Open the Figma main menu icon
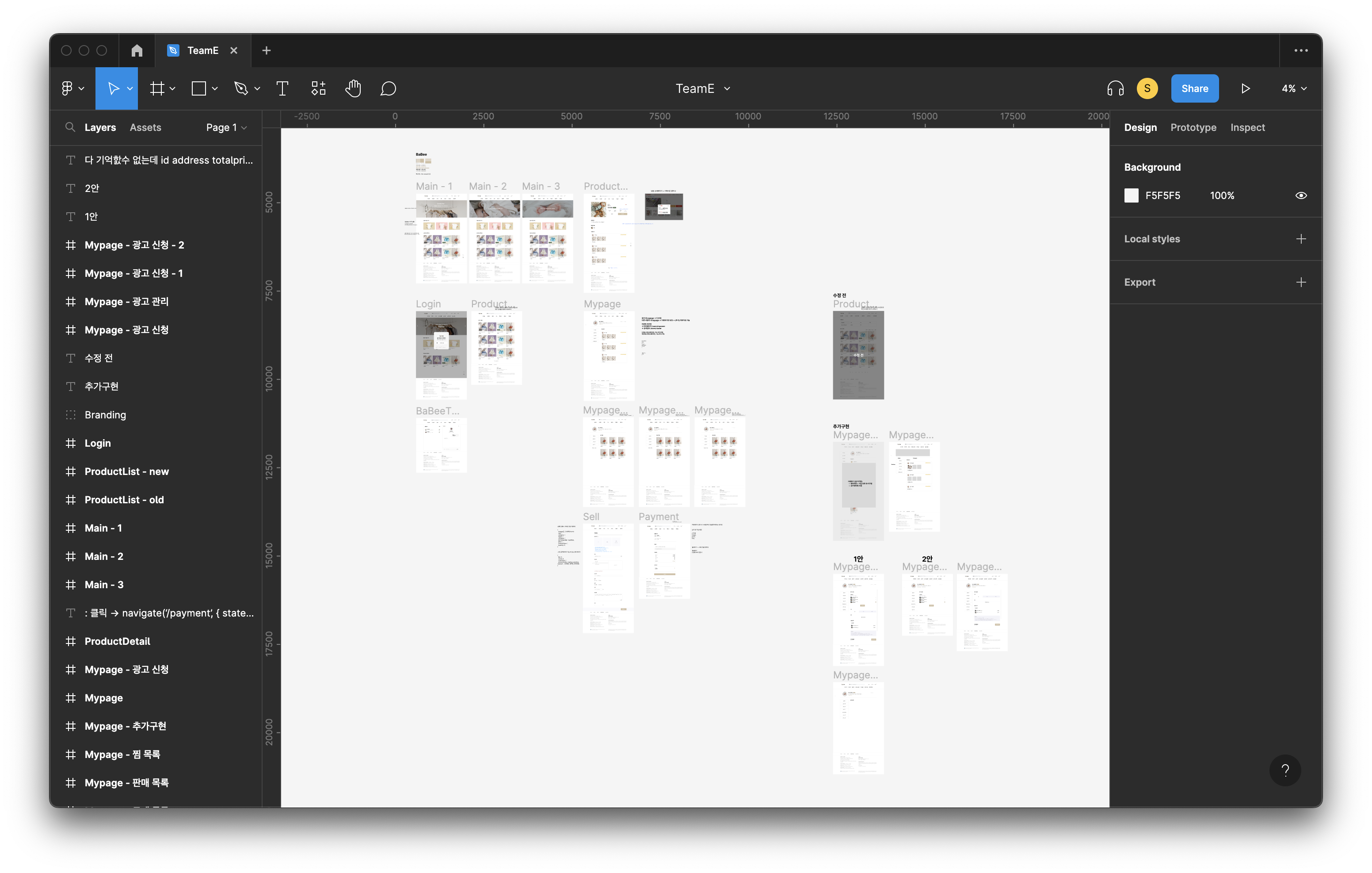This screenshot has height=873, width=1372. tap(67, 88)
